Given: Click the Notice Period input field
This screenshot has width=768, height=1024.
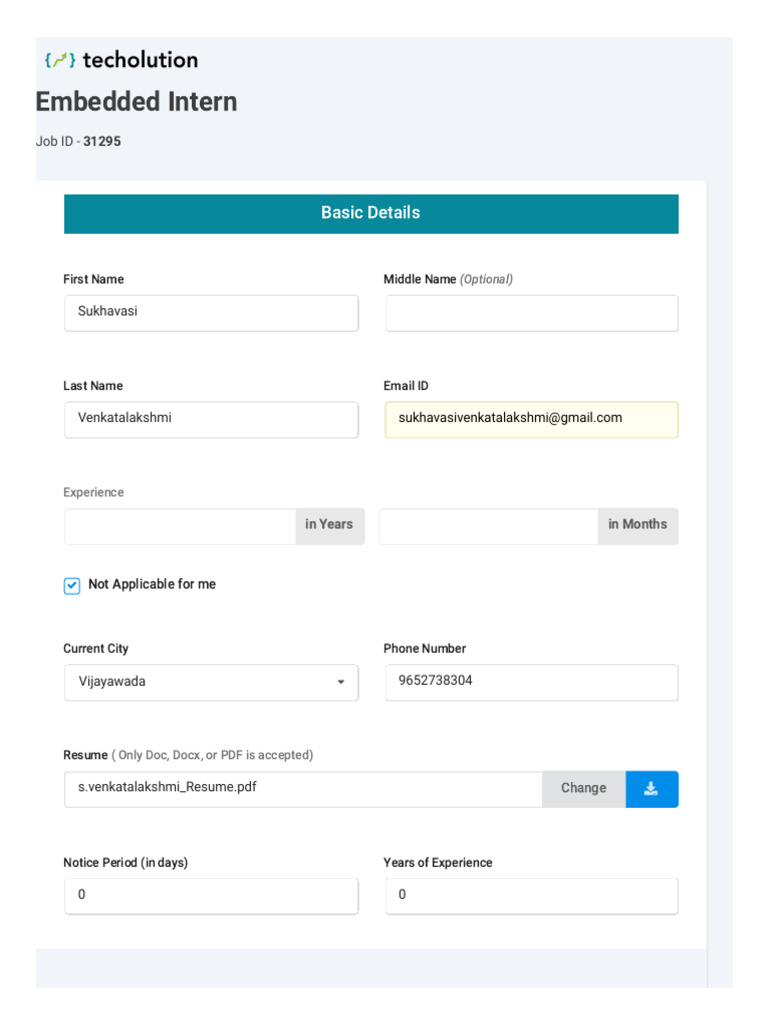Looking at the screenshot, I should [x=211, y=896].
